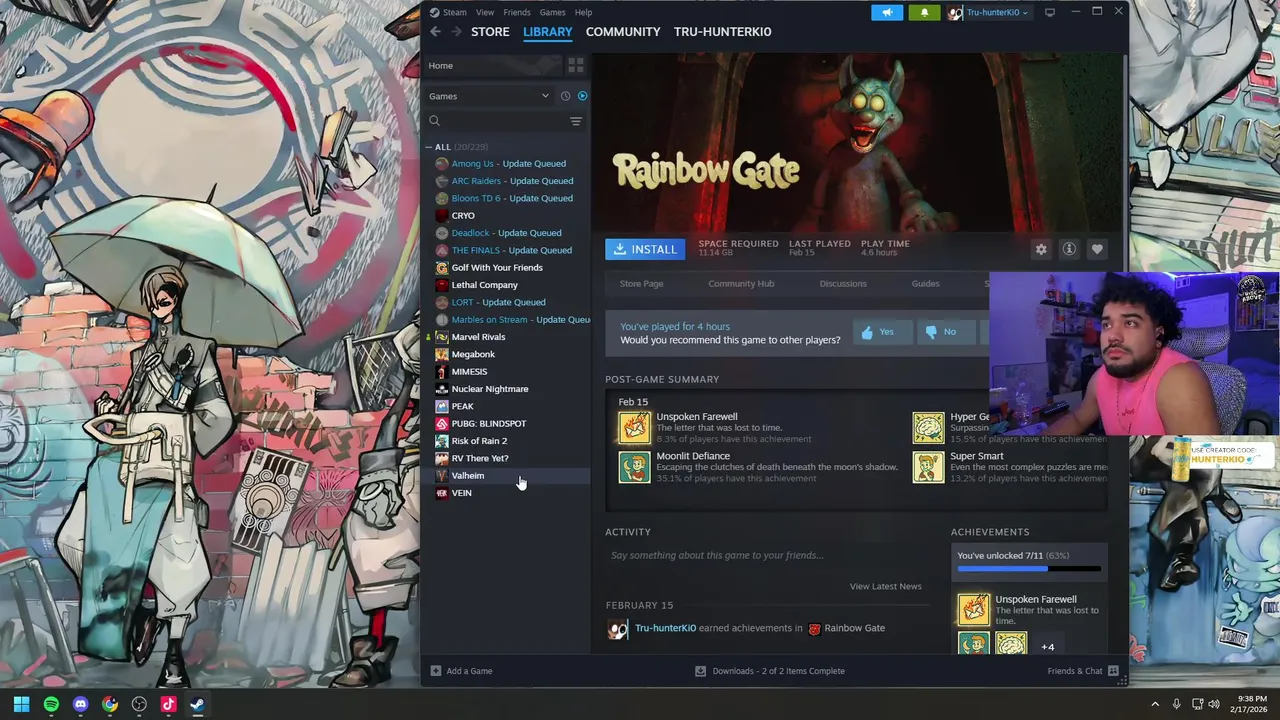The width and height of the screenshot is (1280, 720).
Task: Select Megabonk in the games list
Action: pos(473,354)
